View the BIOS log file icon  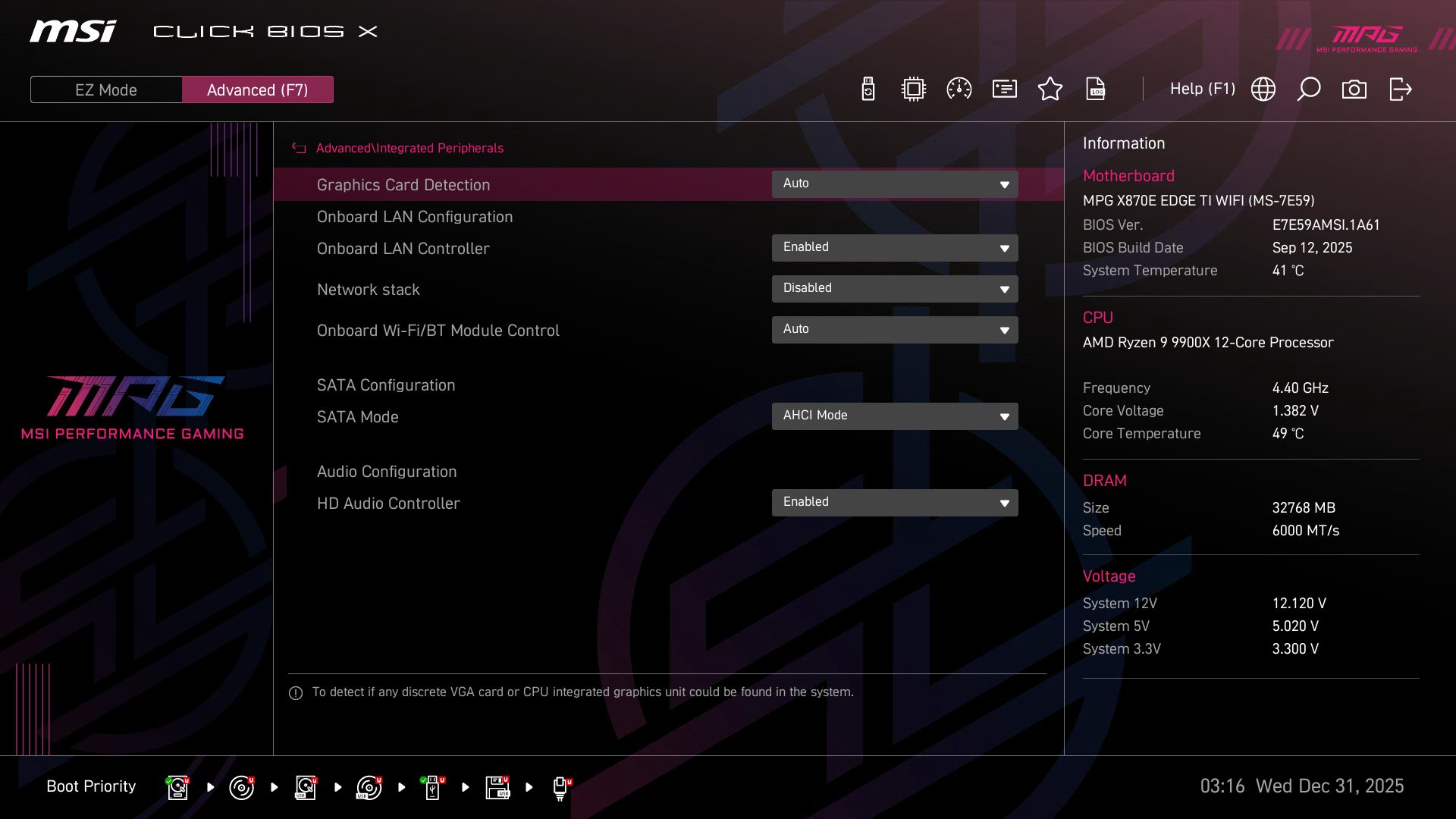[x=1096, y=89]
